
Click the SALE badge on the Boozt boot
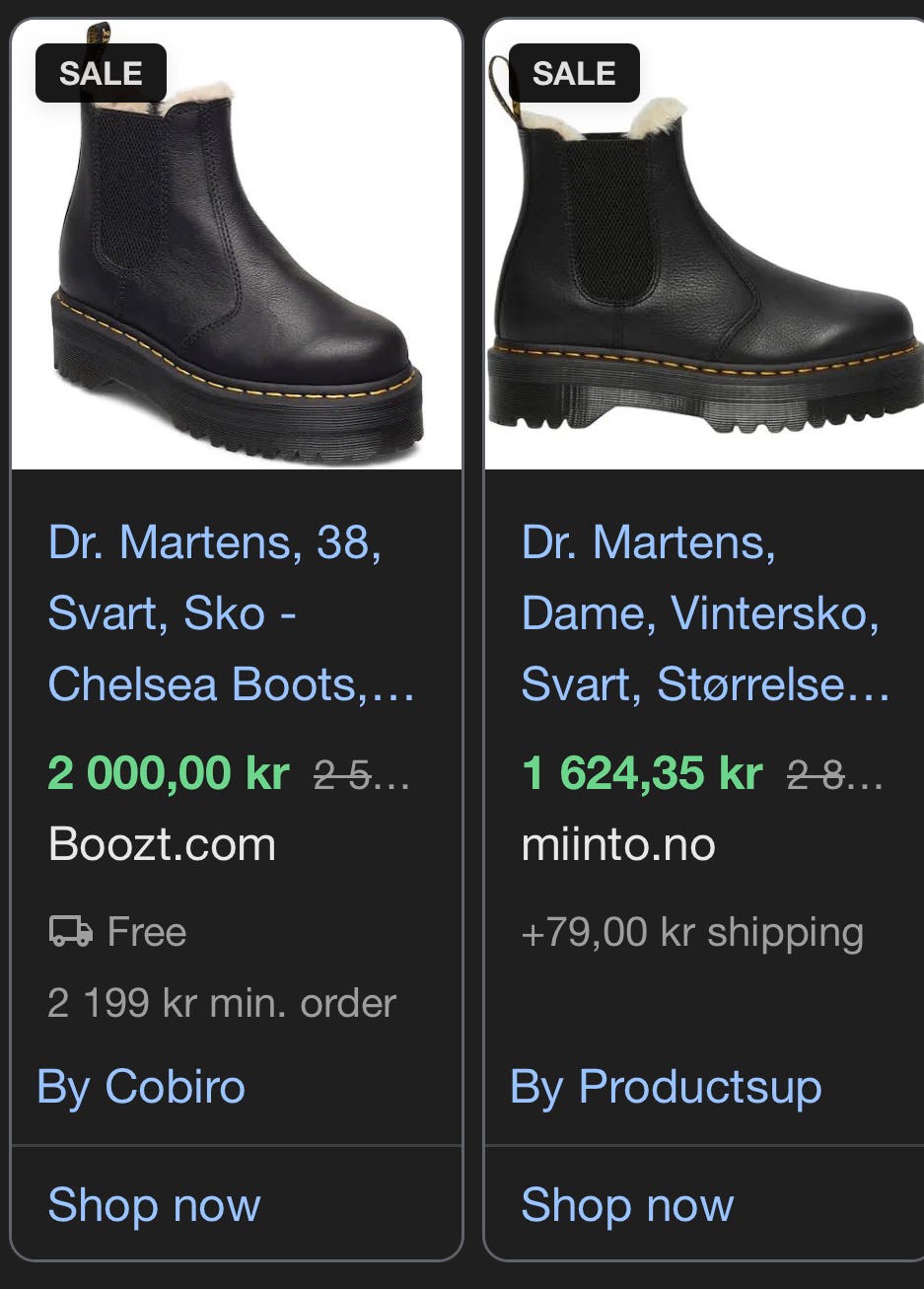coord(101,74)
